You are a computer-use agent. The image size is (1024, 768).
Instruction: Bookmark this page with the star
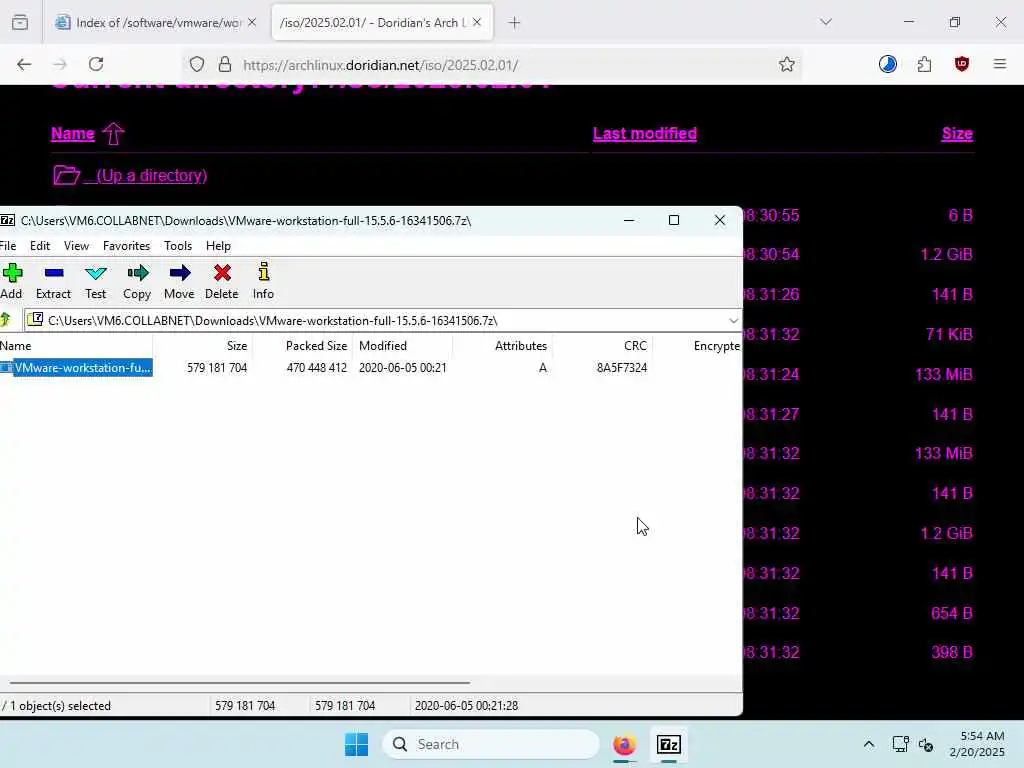pos(786,64)
